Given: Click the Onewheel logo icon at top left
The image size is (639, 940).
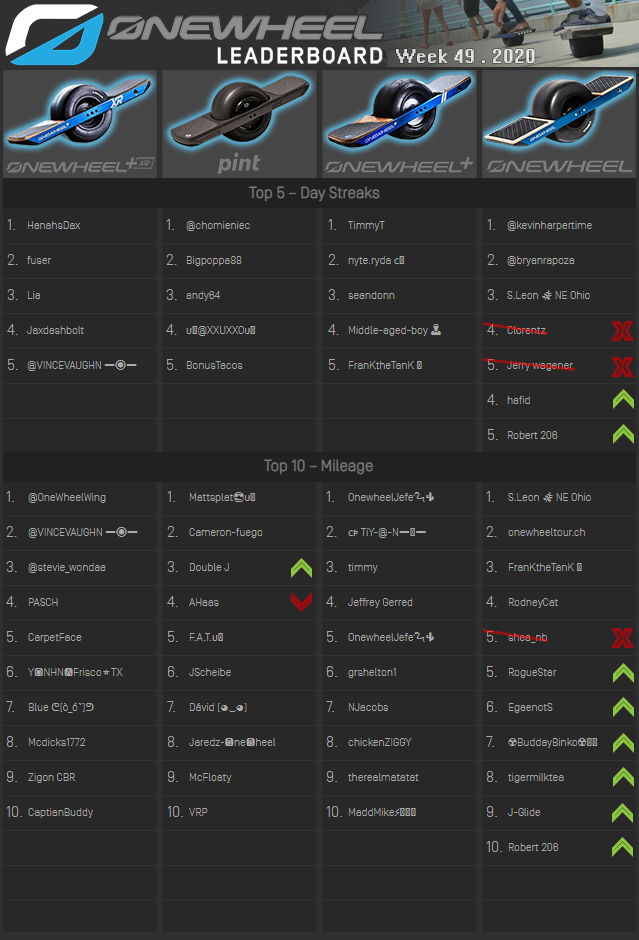Looking at the screenshot, I should (52, 33).
